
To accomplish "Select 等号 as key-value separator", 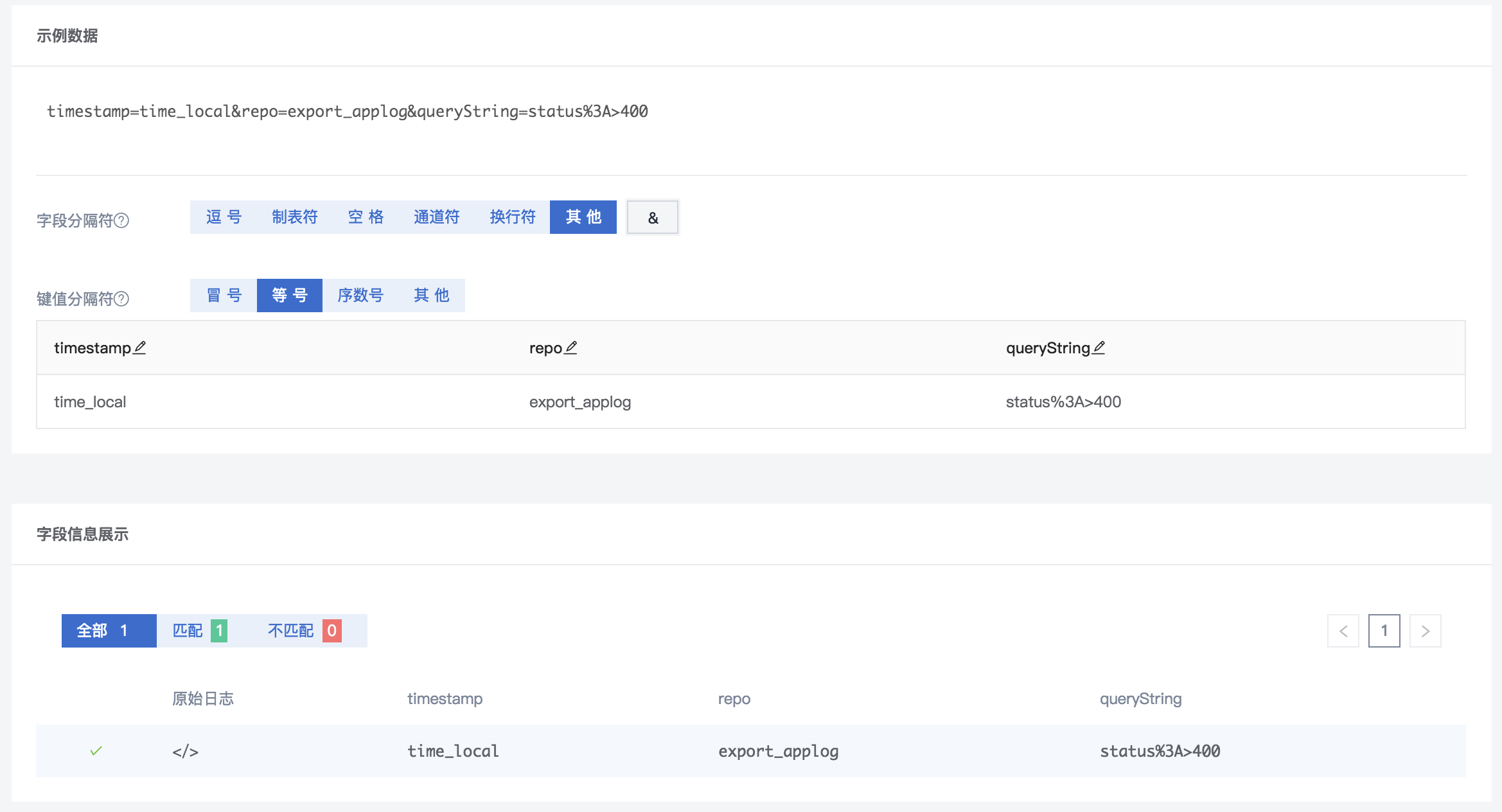I will click(290, 296).
